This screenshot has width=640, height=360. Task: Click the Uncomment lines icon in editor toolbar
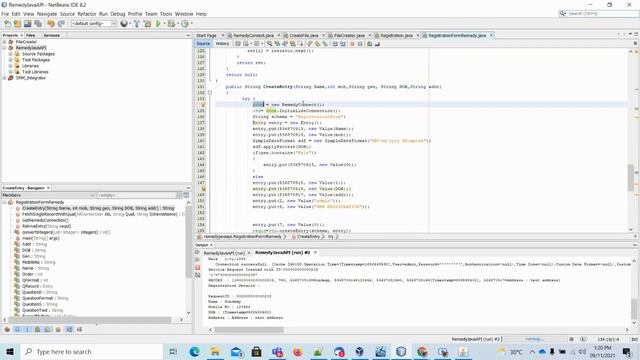(377, 44)
